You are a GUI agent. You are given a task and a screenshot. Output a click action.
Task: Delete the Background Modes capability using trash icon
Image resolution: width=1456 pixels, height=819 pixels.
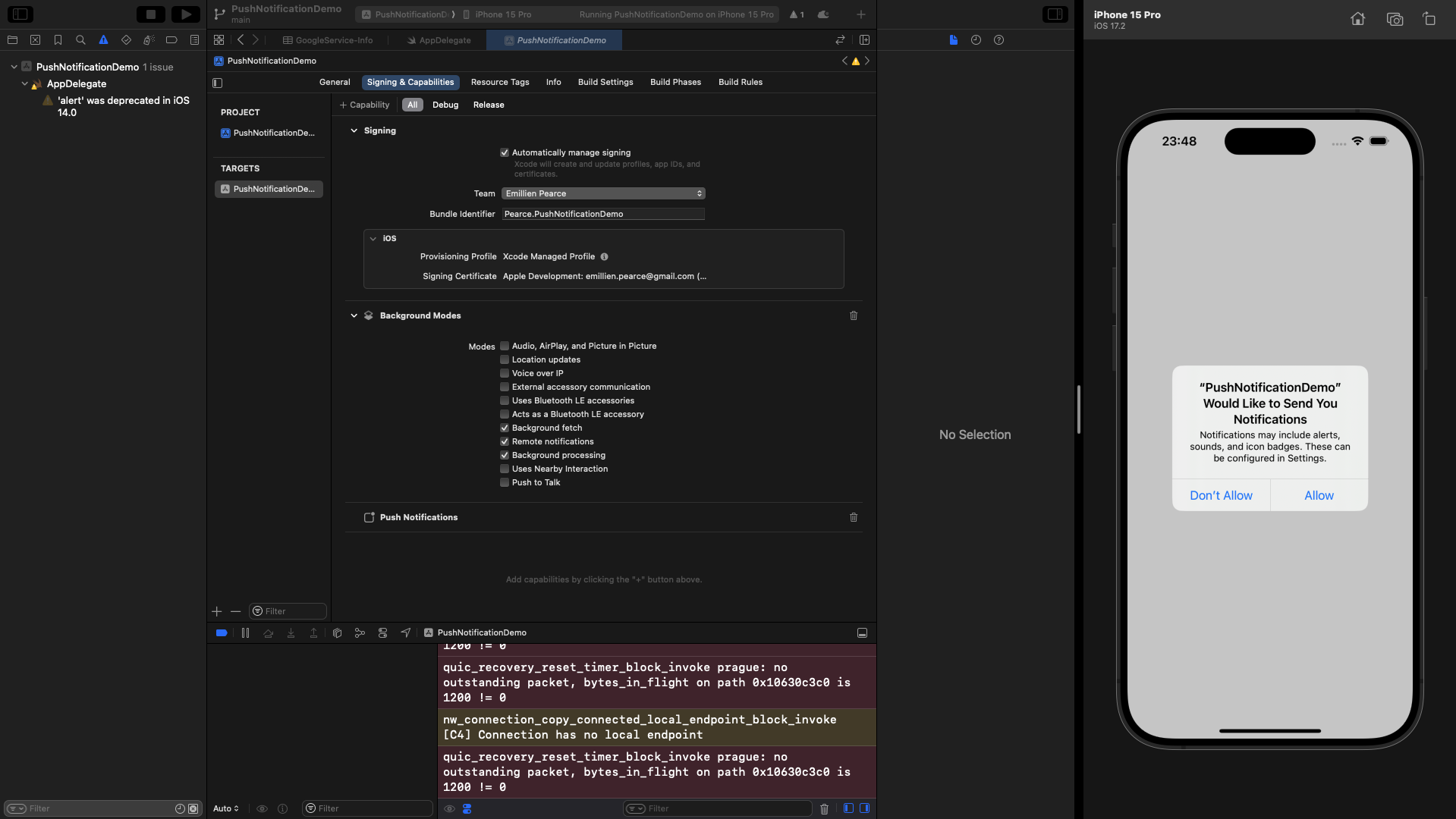point(853,315)
